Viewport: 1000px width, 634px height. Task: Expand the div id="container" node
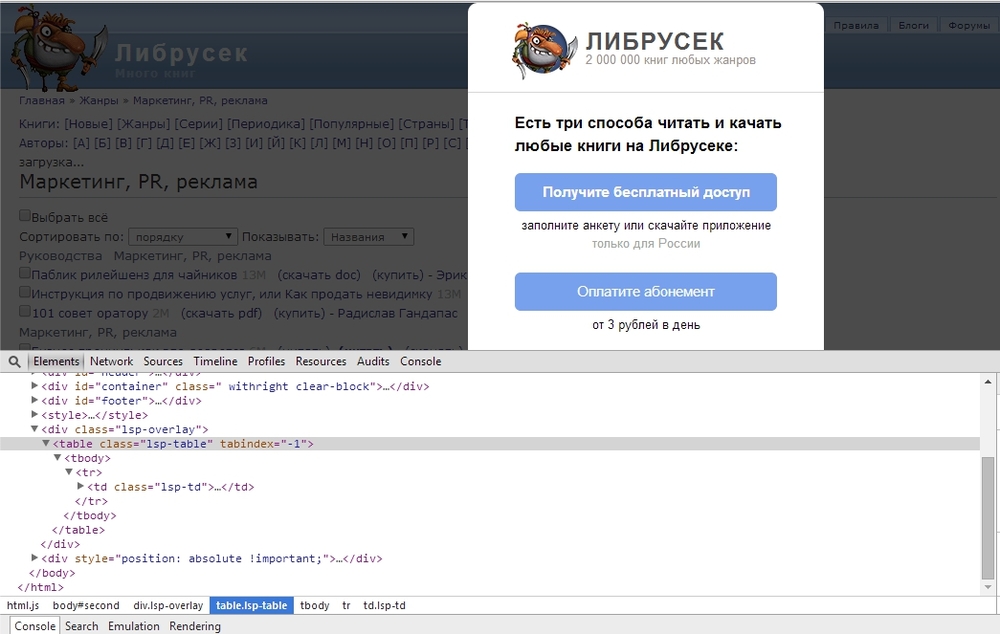34,386
